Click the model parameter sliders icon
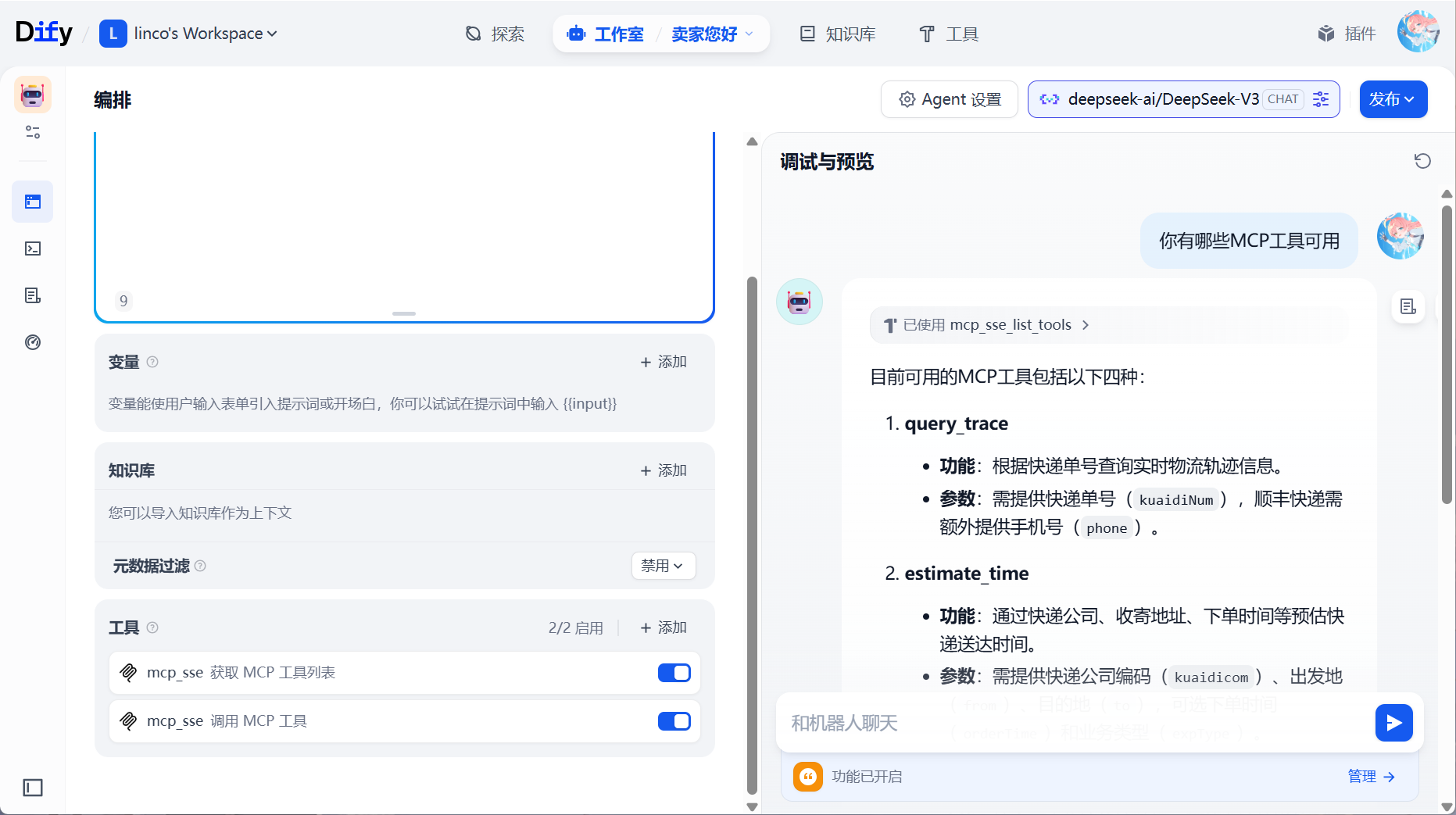1456x815 pixels. [x=1321, y=99]
